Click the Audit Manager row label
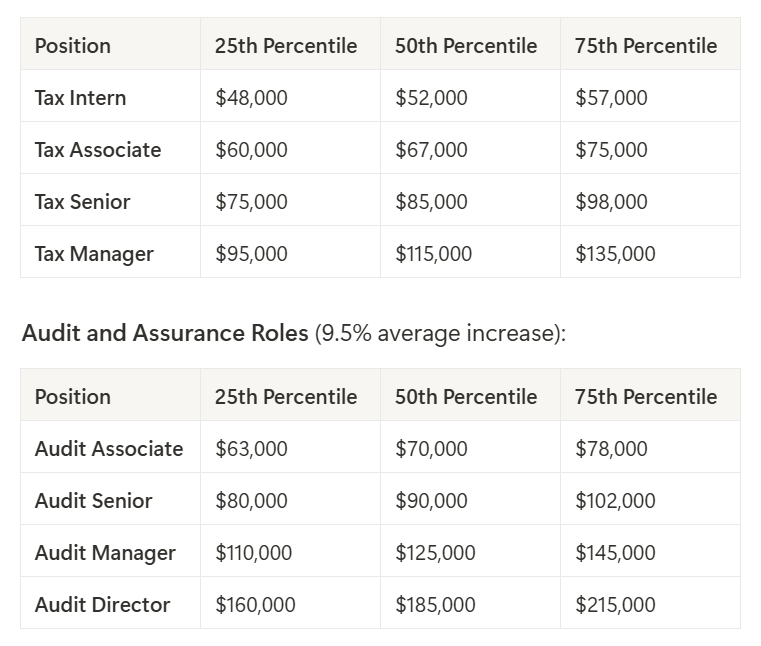 [105, 553]
